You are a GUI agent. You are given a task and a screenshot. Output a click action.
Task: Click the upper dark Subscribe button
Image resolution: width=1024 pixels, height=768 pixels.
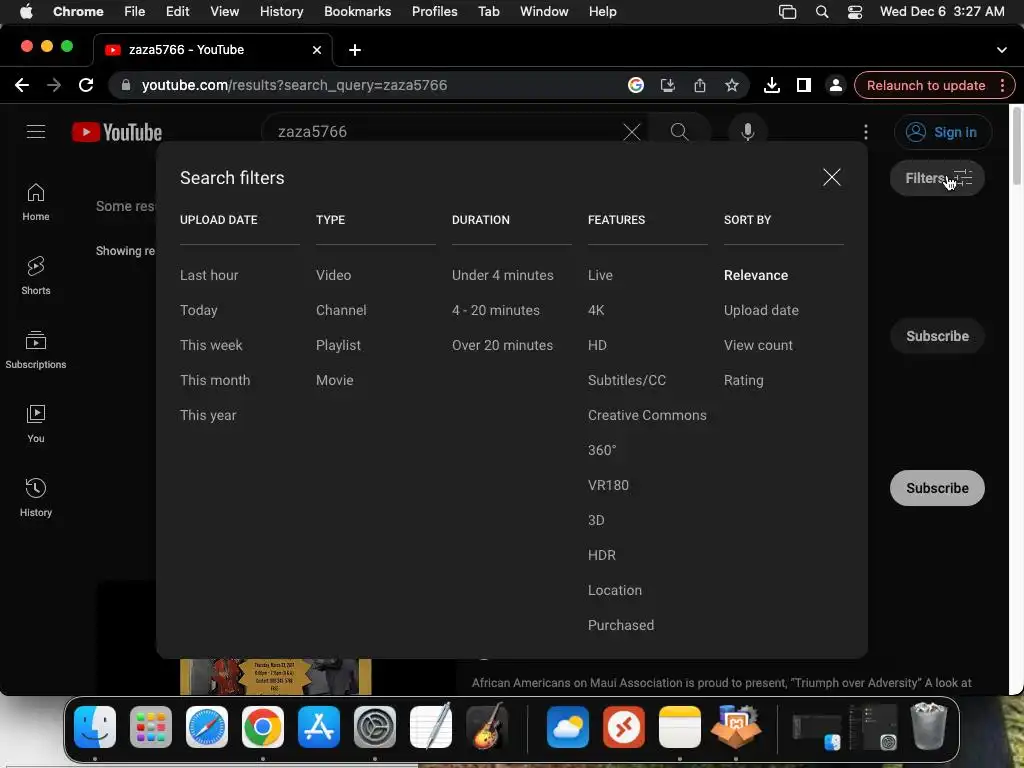click(937, 336)
